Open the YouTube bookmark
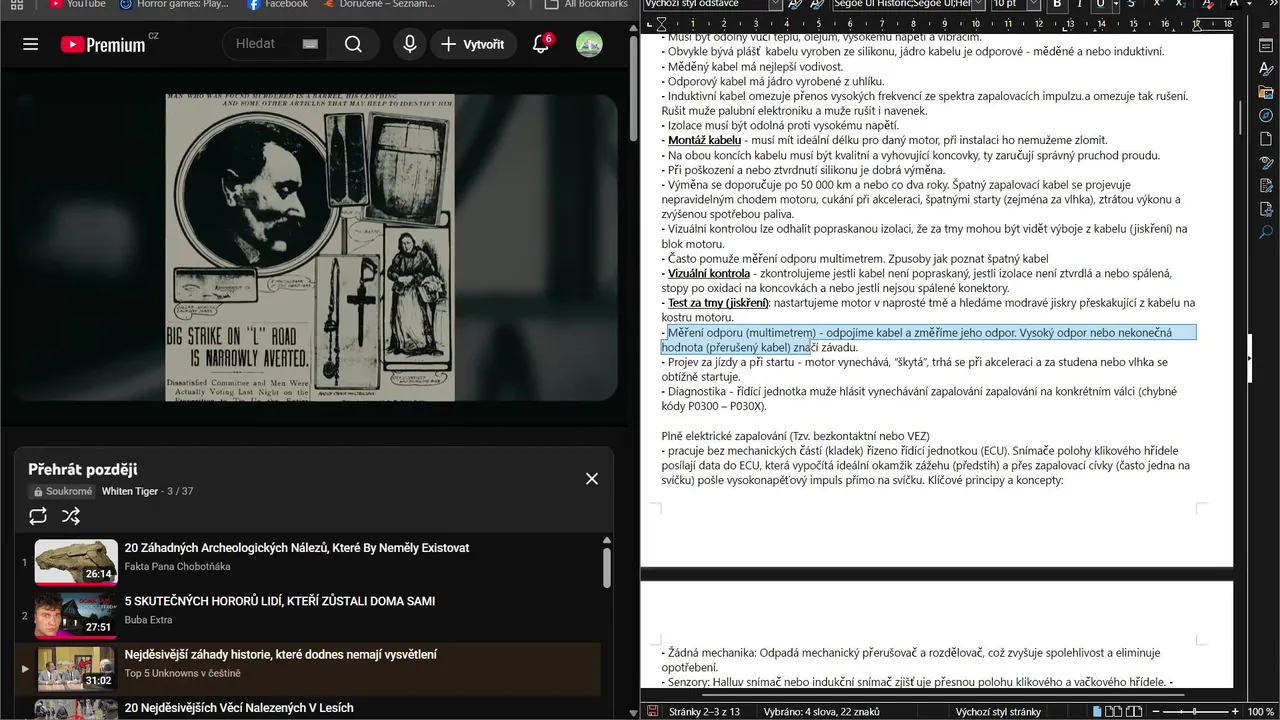Viewport: 1280px width, 720px height. point(76,5)
